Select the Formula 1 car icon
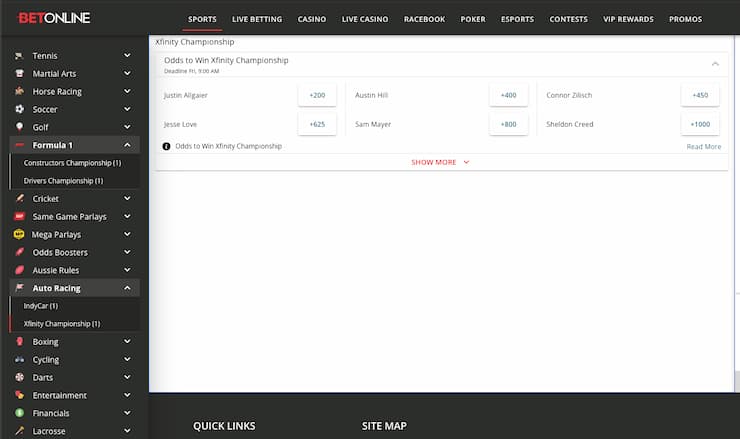The width and height of the screenshot is (740, 439). coord(19,145)
